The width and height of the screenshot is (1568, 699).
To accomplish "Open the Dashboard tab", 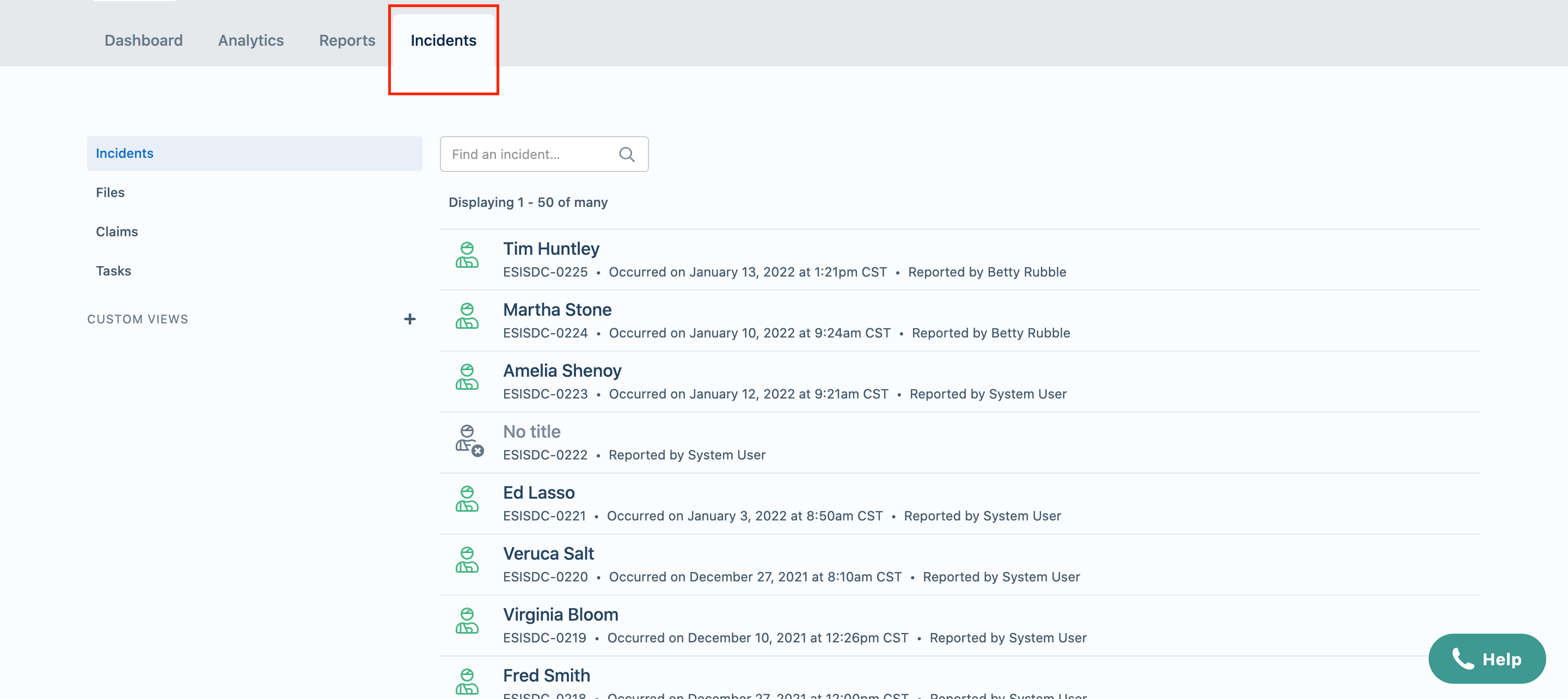I will (x=143, y=40).
